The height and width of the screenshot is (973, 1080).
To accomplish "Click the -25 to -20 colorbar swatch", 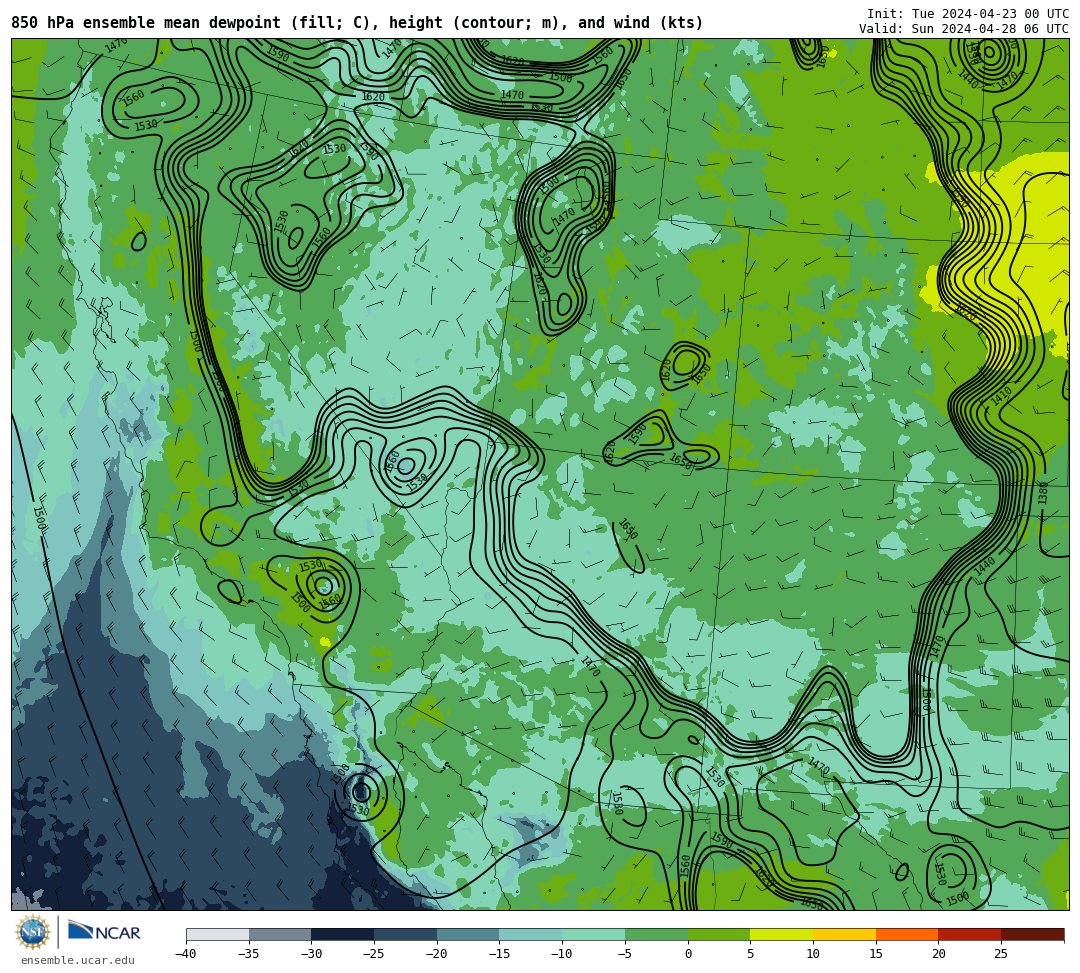I will tap(406, 934).
